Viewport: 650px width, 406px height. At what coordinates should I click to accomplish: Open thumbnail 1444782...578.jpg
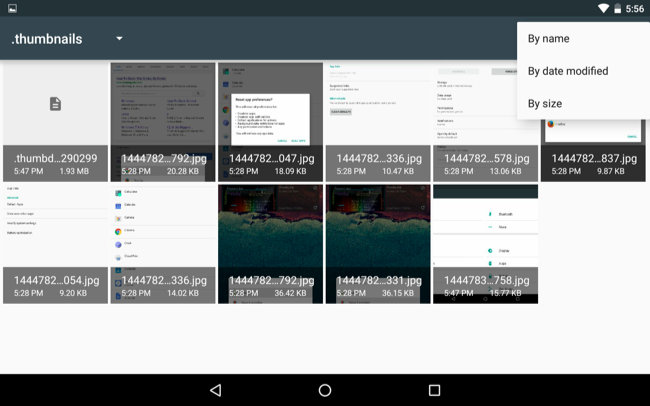pyautogui.click(x=485, y=122)
